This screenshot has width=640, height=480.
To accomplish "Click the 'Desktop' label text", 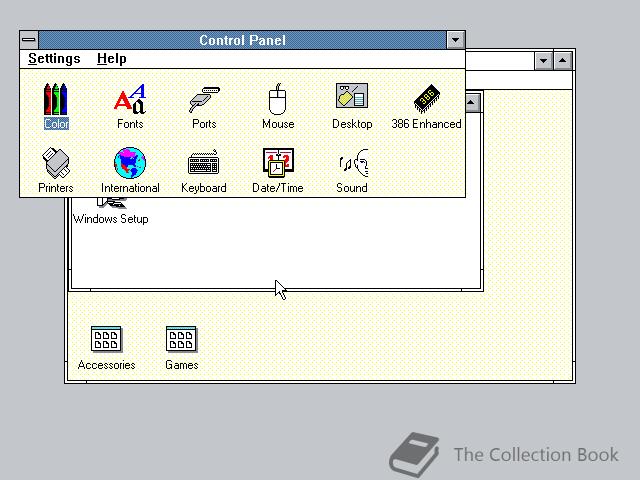I will (x=352, y=124).
